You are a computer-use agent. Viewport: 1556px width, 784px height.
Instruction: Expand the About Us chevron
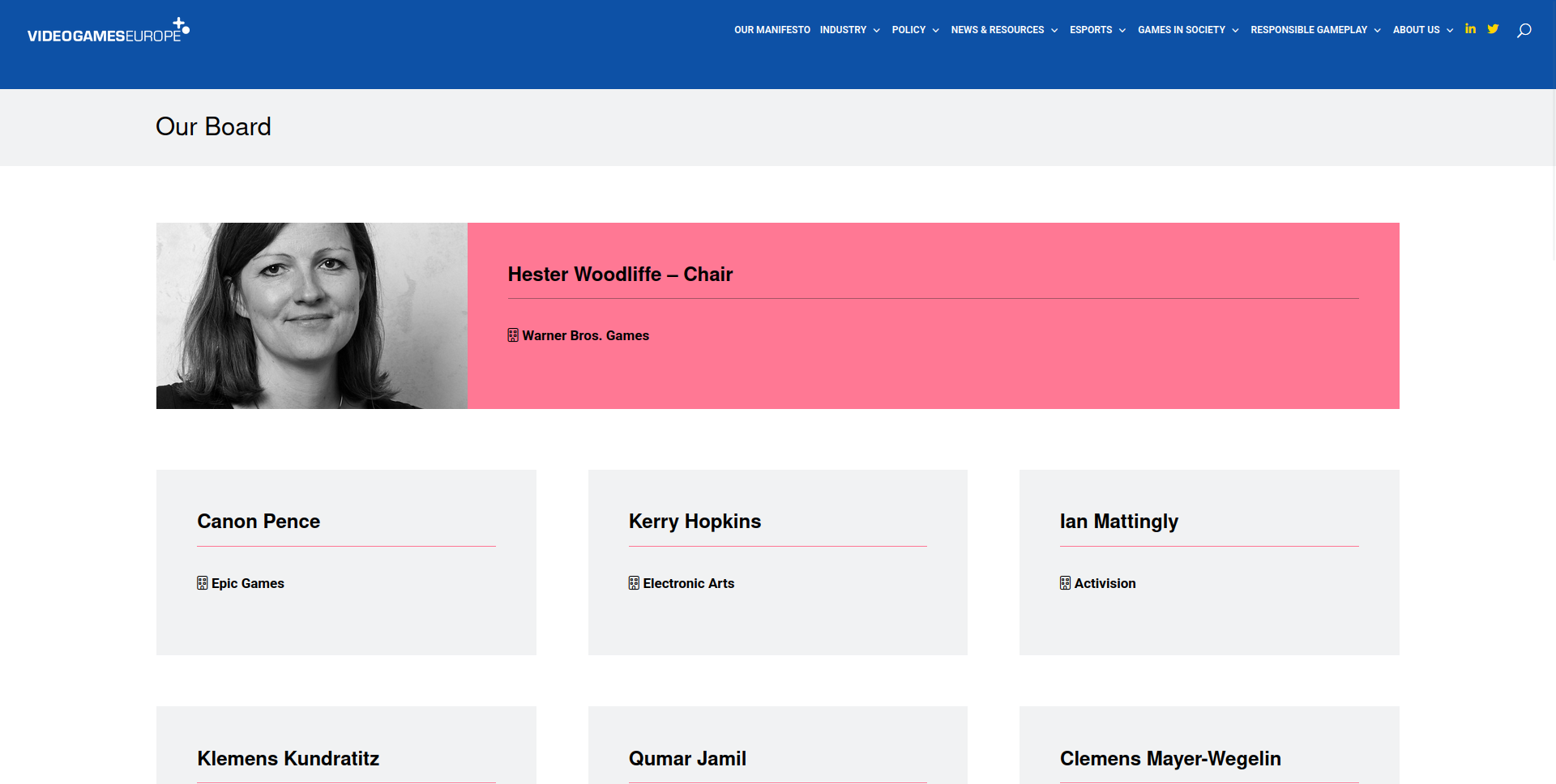tap(1450, 30)
